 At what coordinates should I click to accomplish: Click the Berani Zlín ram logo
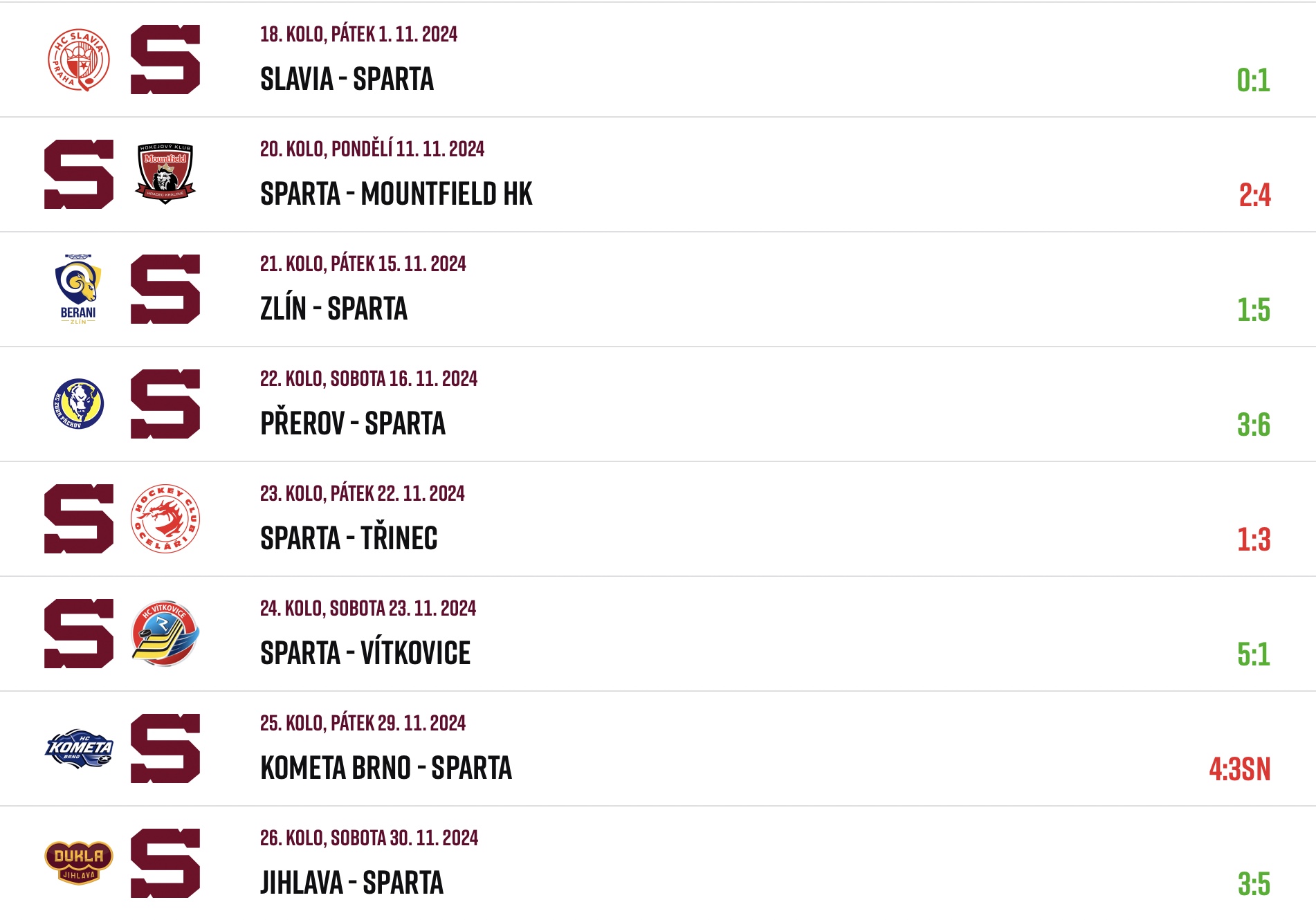(x=78, y=289)
